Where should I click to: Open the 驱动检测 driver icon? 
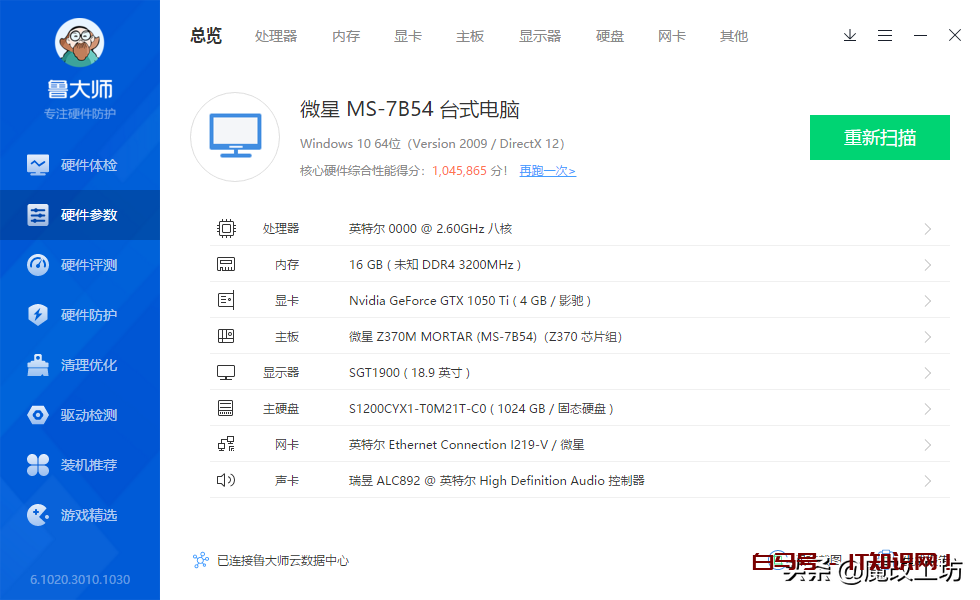[38, 415]
